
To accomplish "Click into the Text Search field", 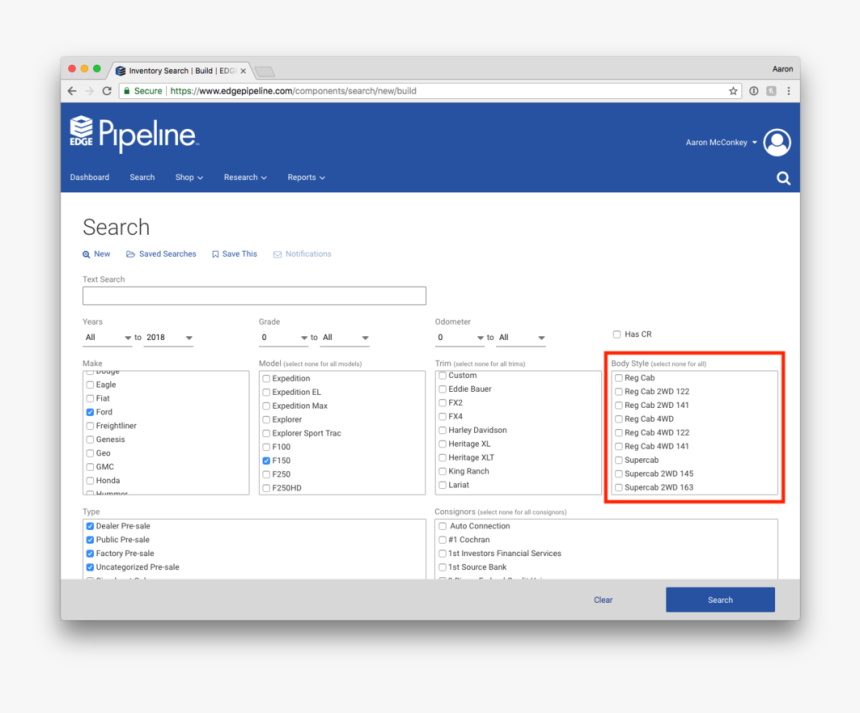I will 254,296.
